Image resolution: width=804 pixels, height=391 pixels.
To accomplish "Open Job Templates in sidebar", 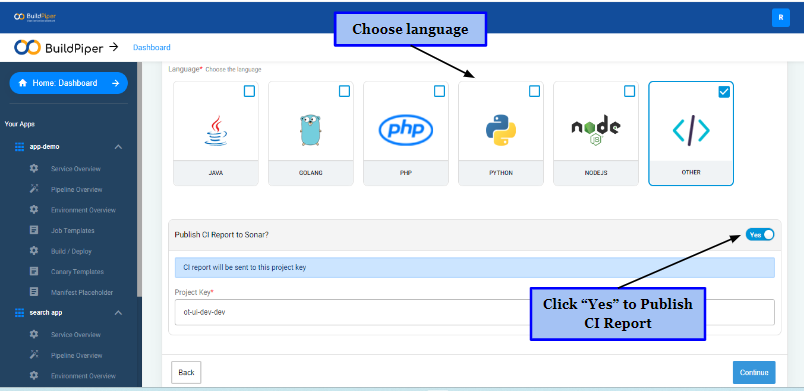I will 72,231.
